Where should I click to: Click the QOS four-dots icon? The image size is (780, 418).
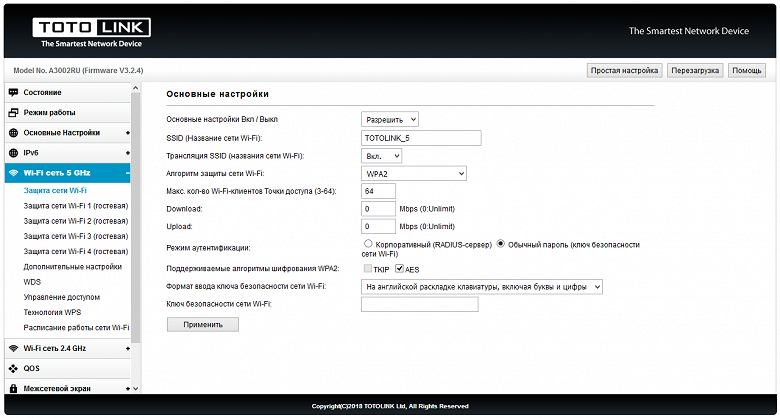13,369
